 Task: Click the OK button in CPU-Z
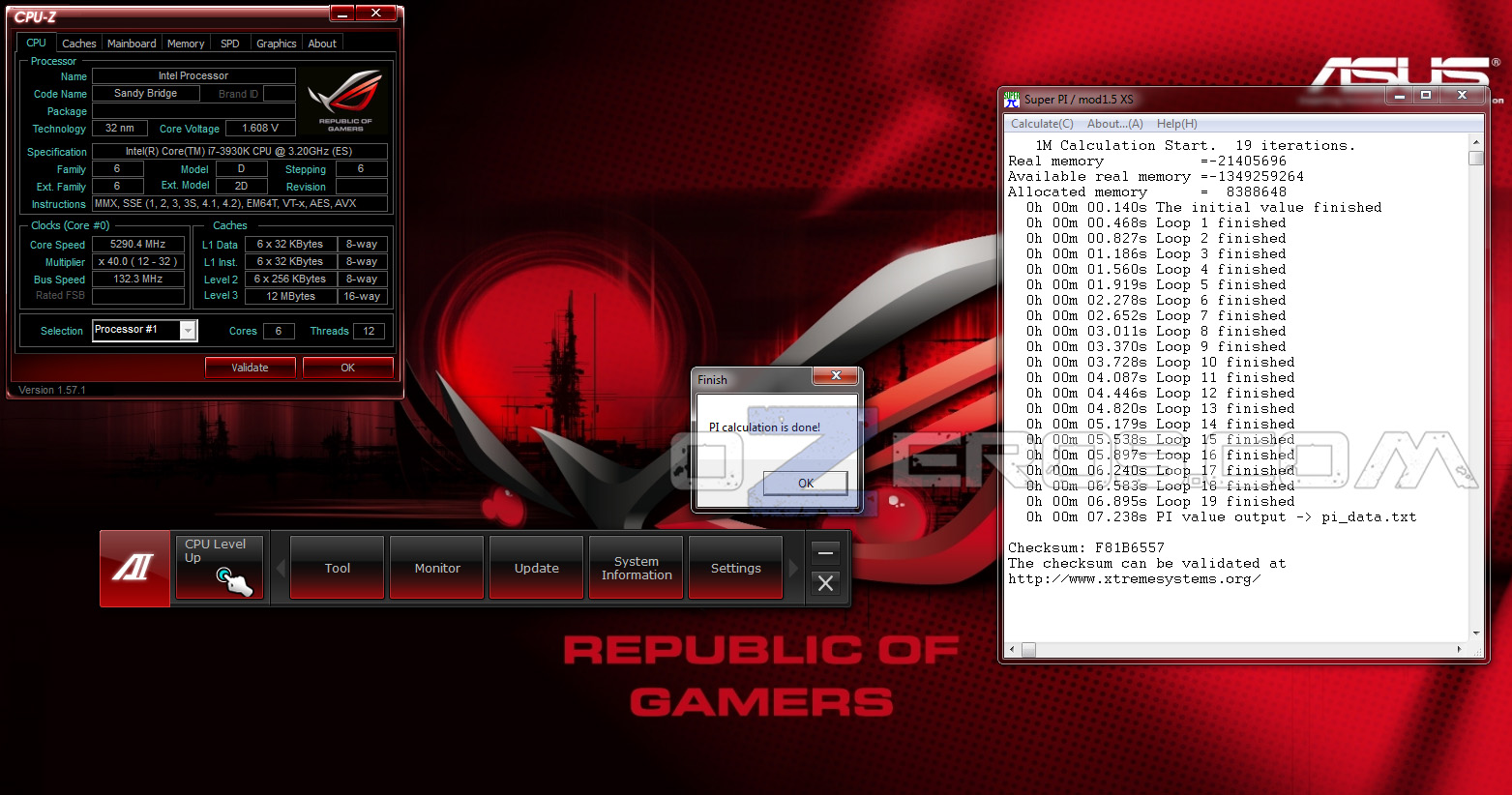(348, 368)
